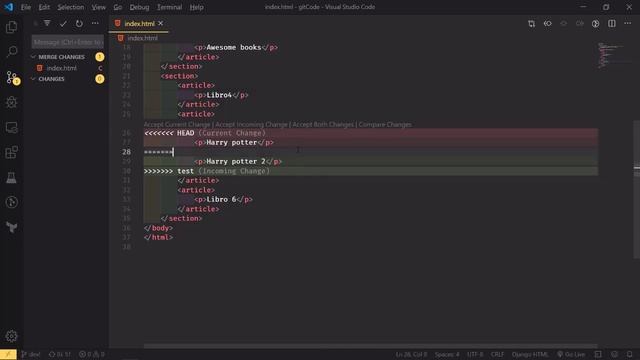Focus the commit message input field

pyautogui.click(x=68, y=42)
